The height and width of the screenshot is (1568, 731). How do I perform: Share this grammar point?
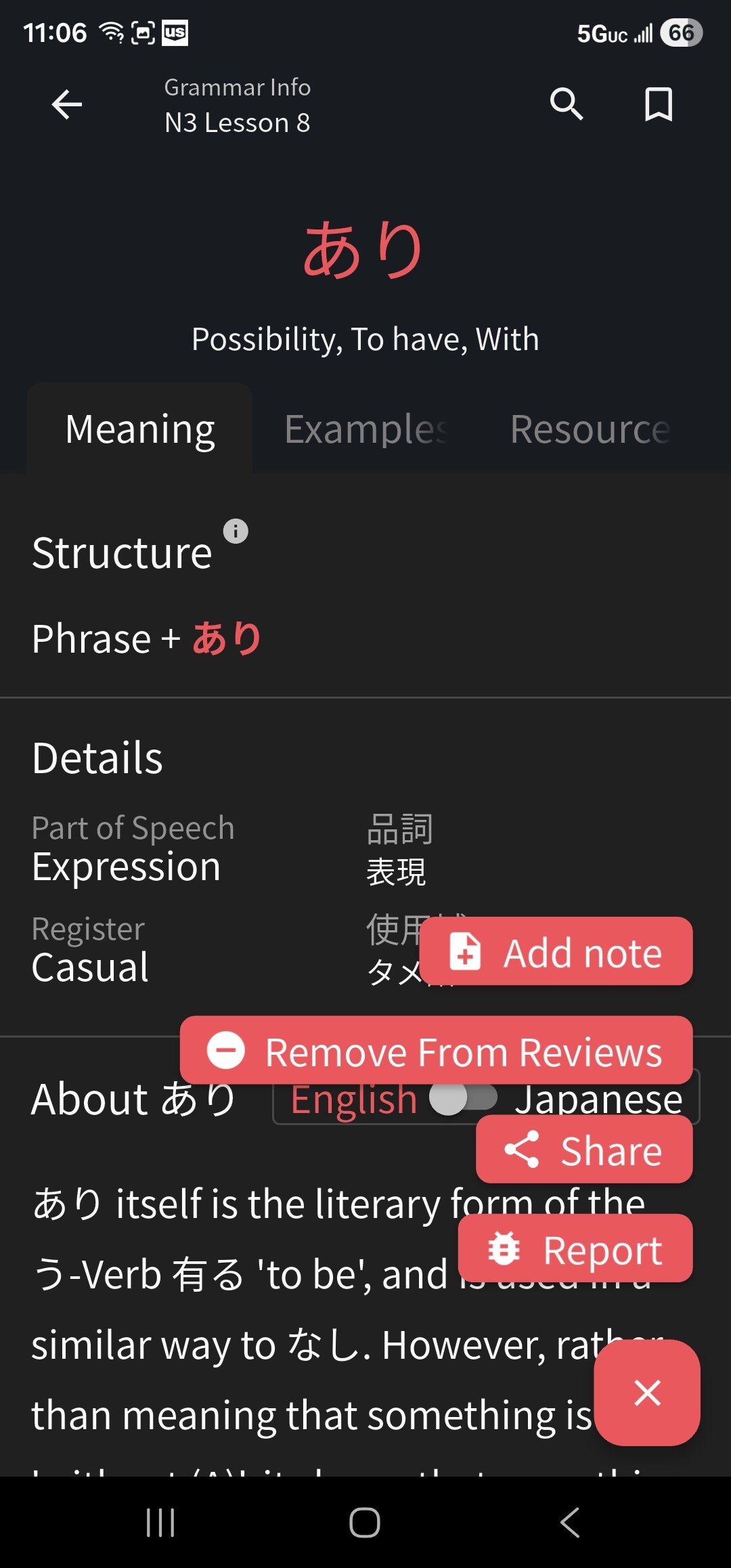click(x=584, y=1150)
